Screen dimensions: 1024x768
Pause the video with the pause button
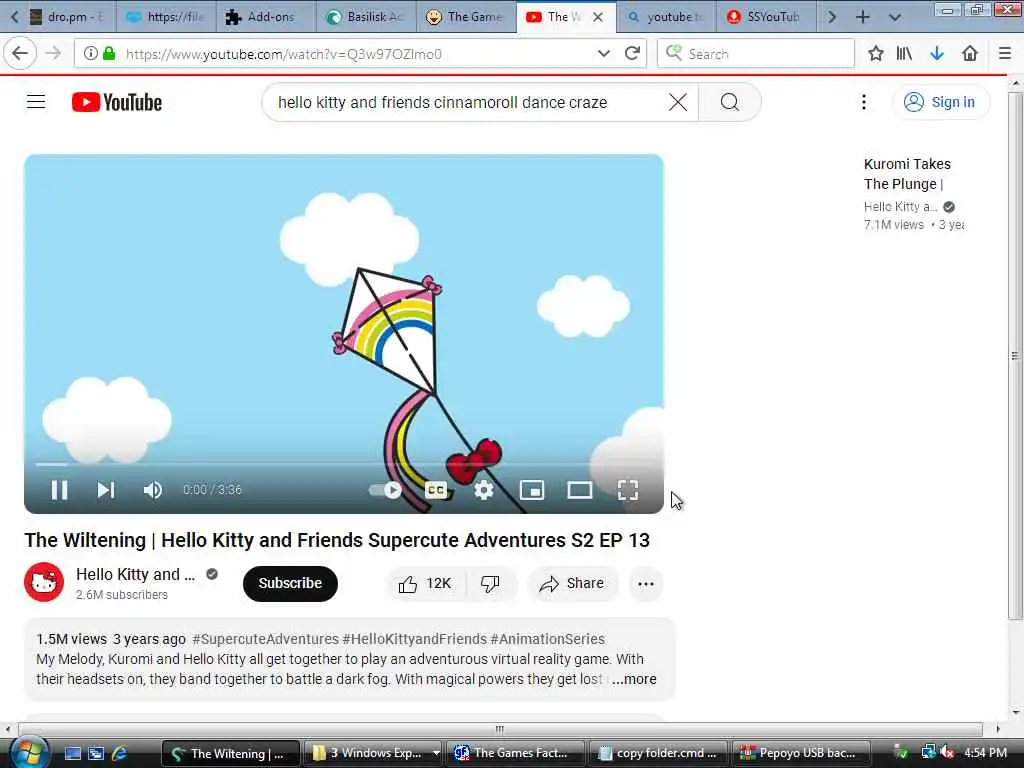(x=59, y=490)
